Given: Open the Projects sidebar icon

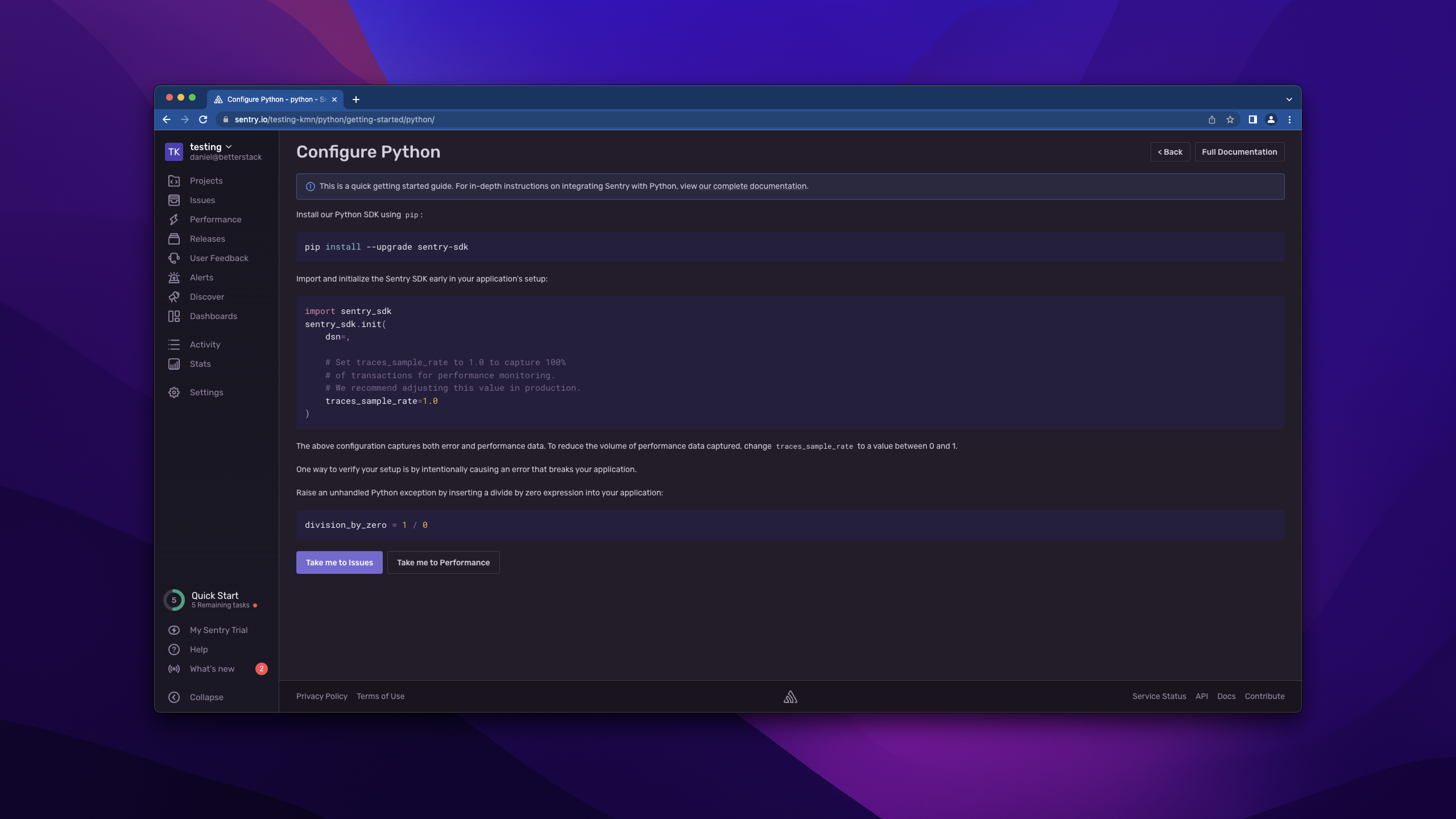Looking at the screenshot, I should pos(174,180).
